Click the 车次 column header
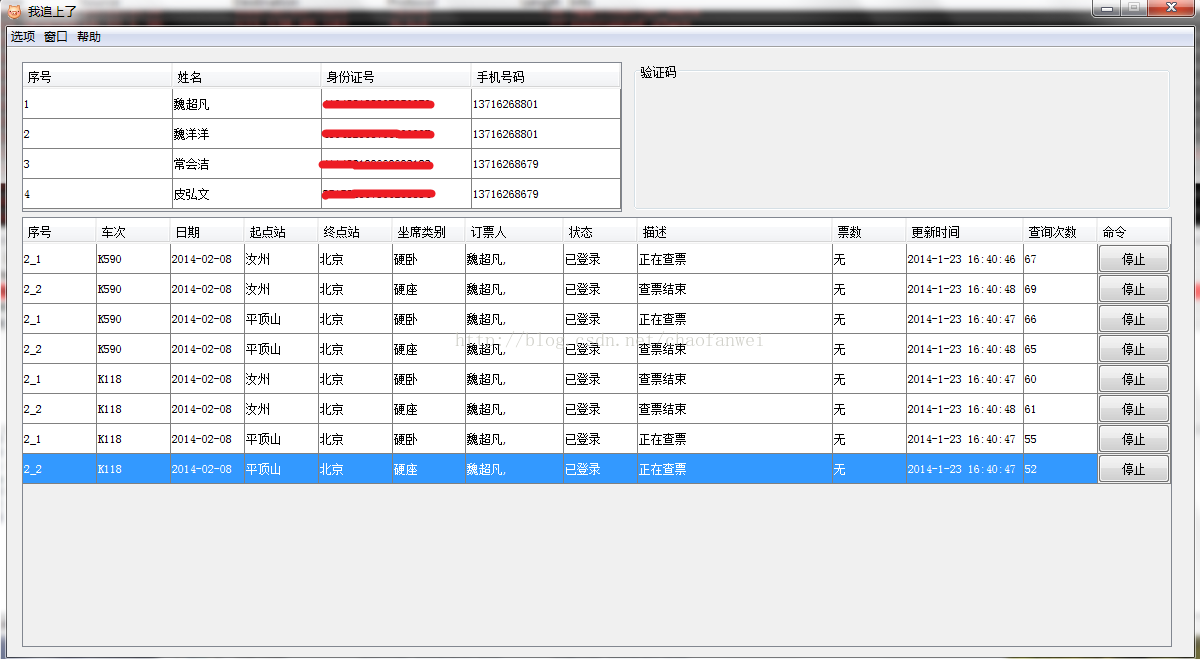 tap(133, 232)
